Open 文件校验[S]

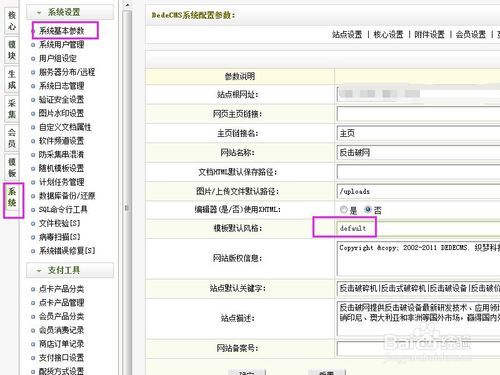(x=60, y=223)
